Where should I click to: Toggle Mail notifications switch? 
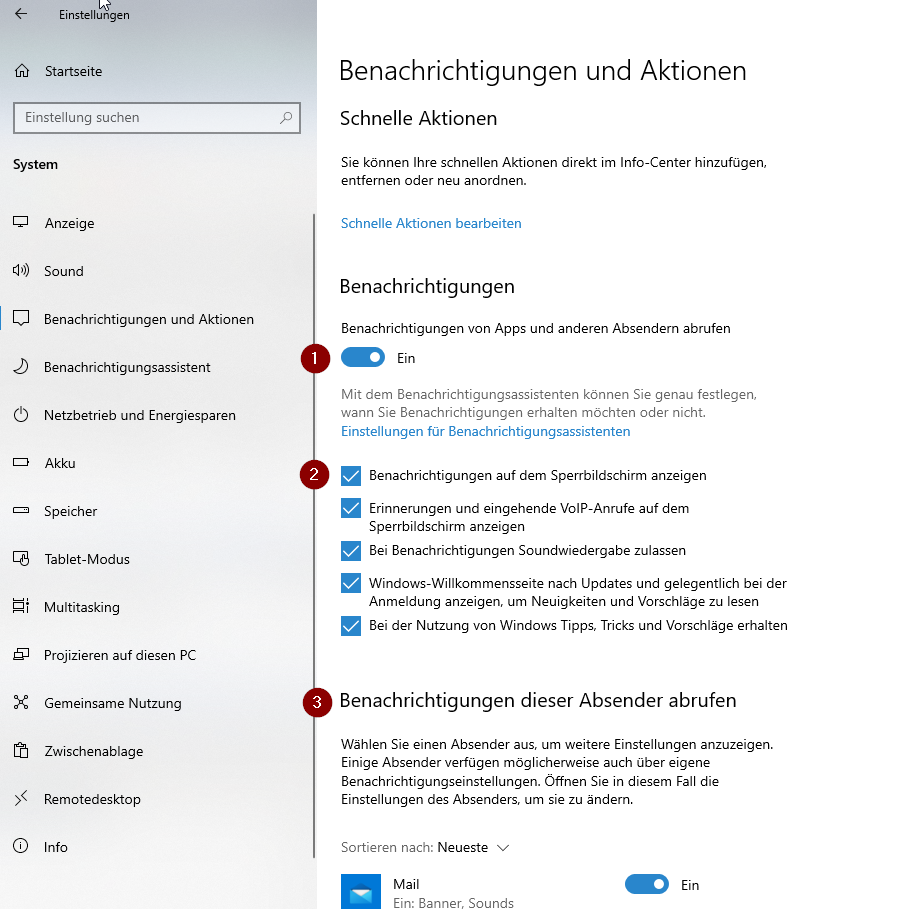pos(647,884)
